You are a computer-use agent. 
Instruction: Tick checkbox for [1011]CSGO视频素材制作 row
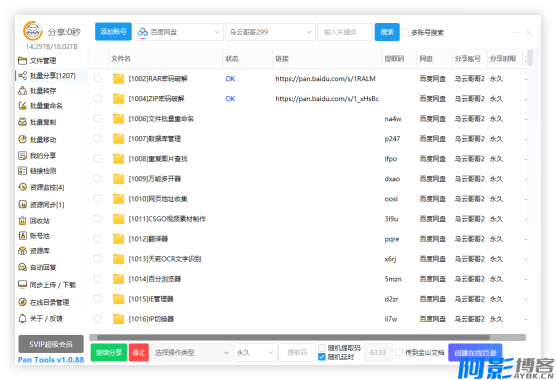[97, 219]
